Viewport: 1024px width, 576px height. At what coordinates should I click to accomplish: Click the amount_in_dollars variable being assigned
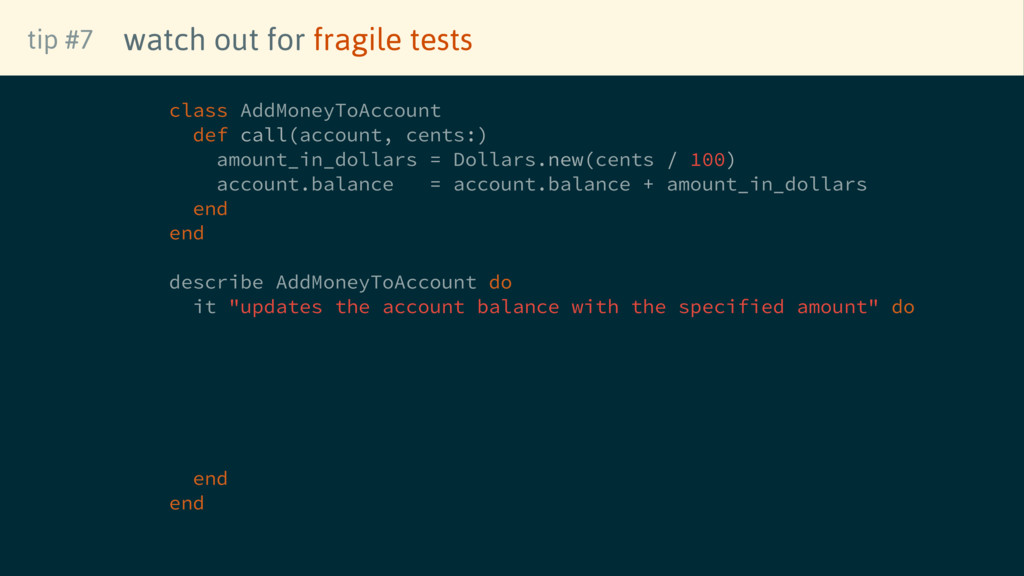316,160
